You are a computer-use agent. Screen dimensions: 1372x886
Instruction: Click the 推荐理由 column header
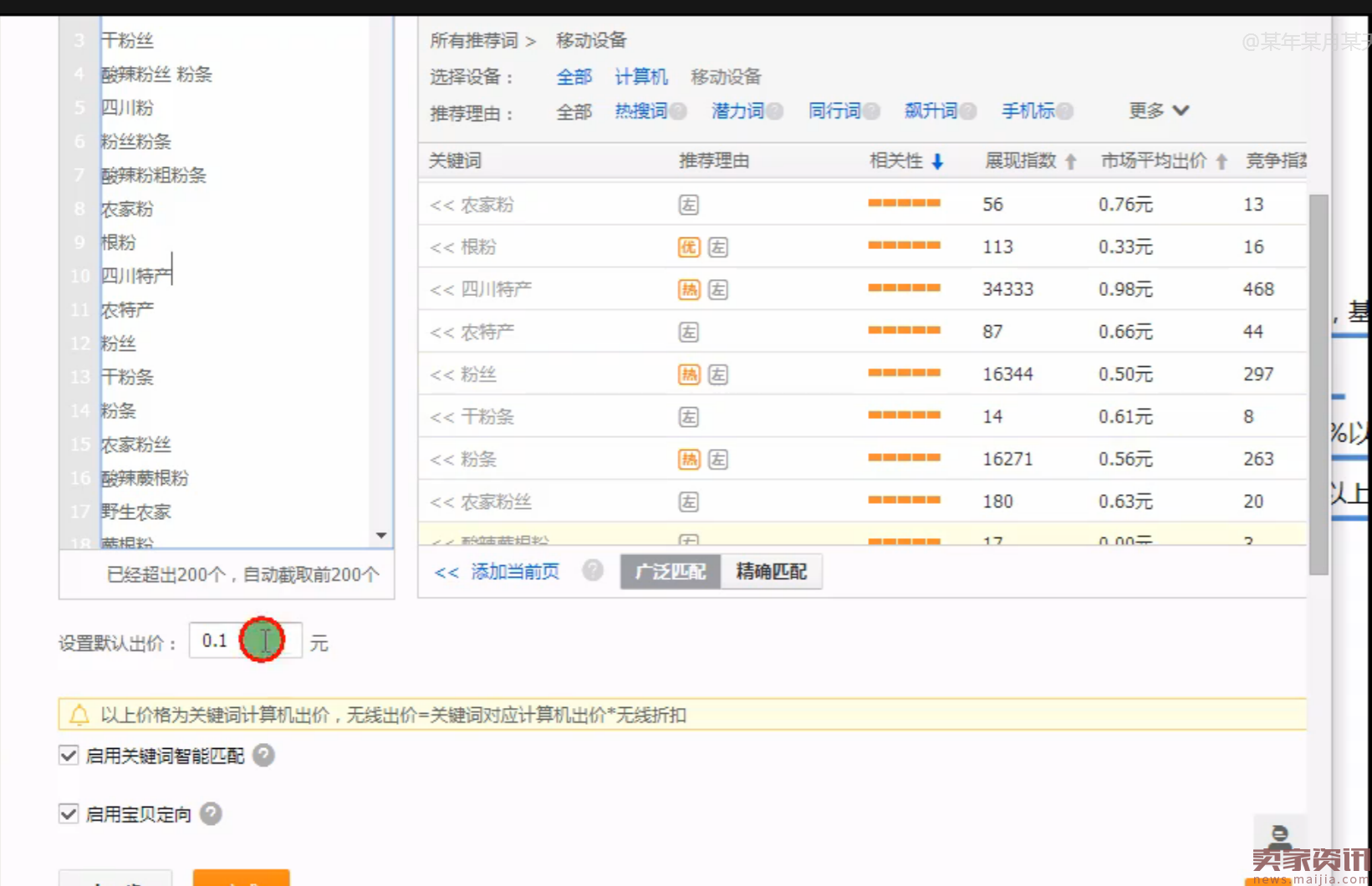714,160
